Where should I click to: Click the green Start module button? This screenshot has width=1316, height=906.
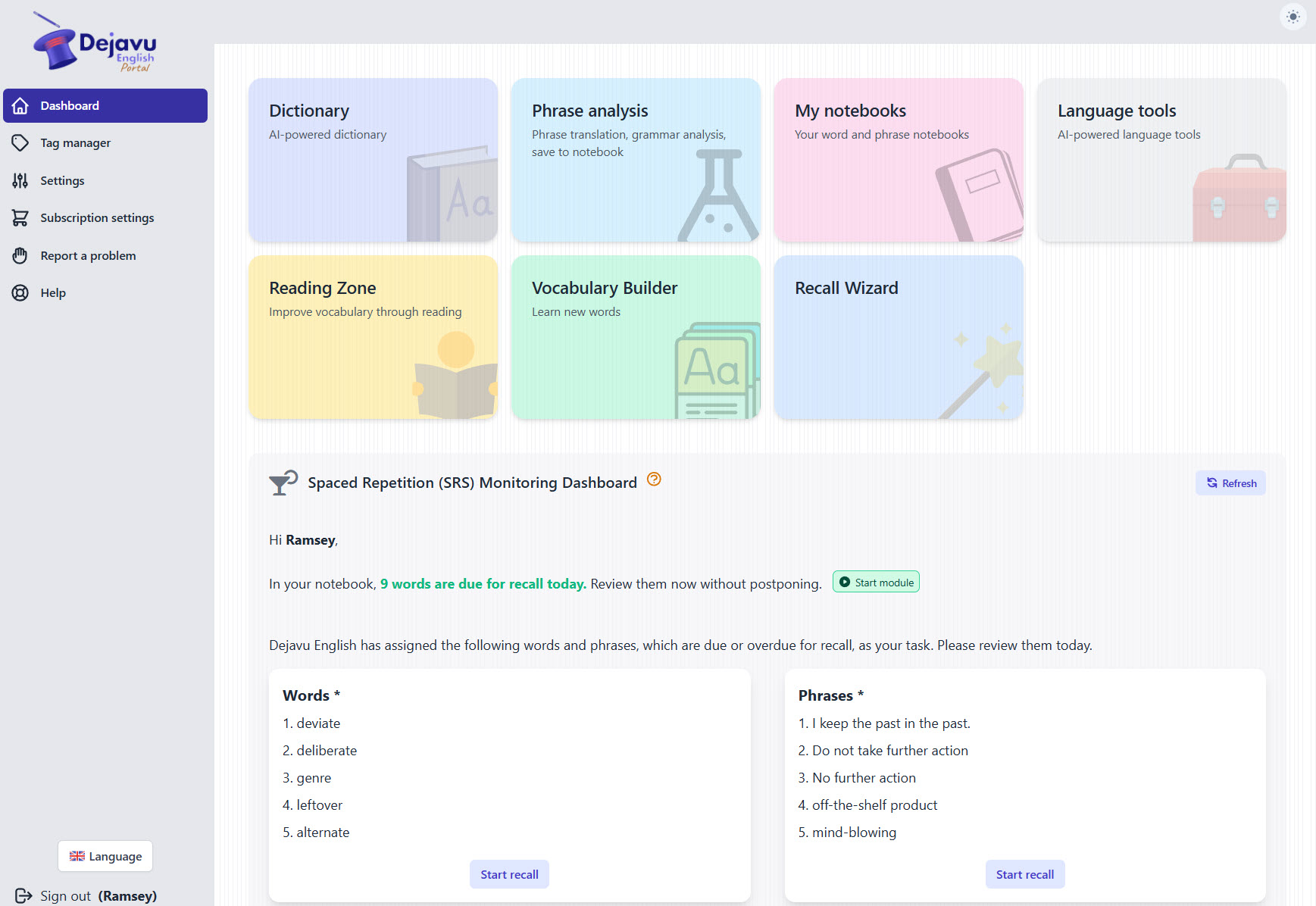coord(876,582)
